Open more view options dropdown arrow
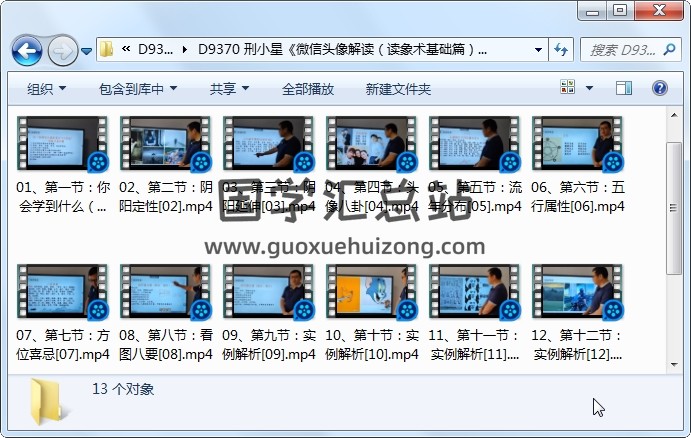 (589, 88)
